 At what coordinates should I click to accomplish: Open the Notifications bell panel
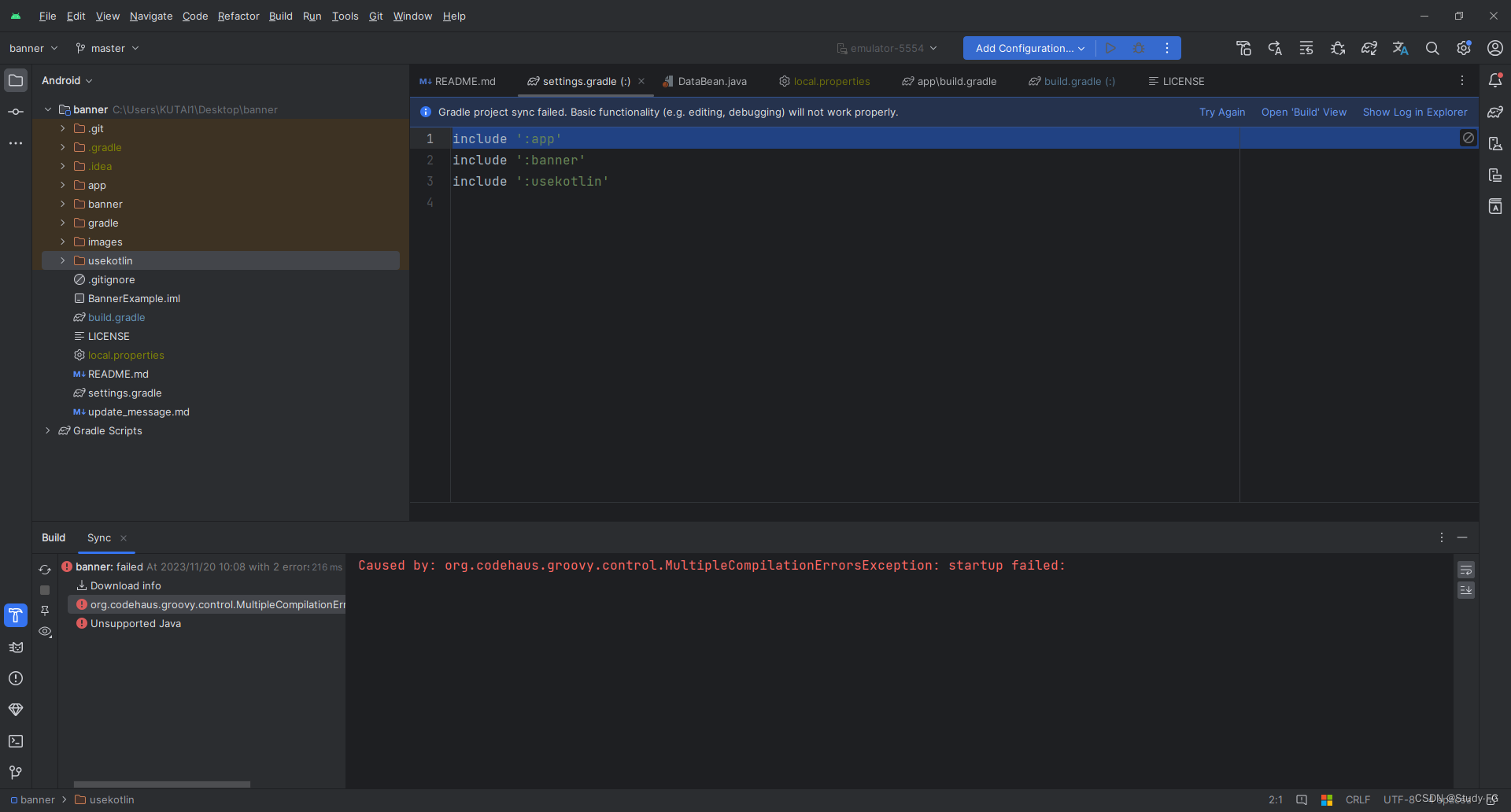[1496, 79]
